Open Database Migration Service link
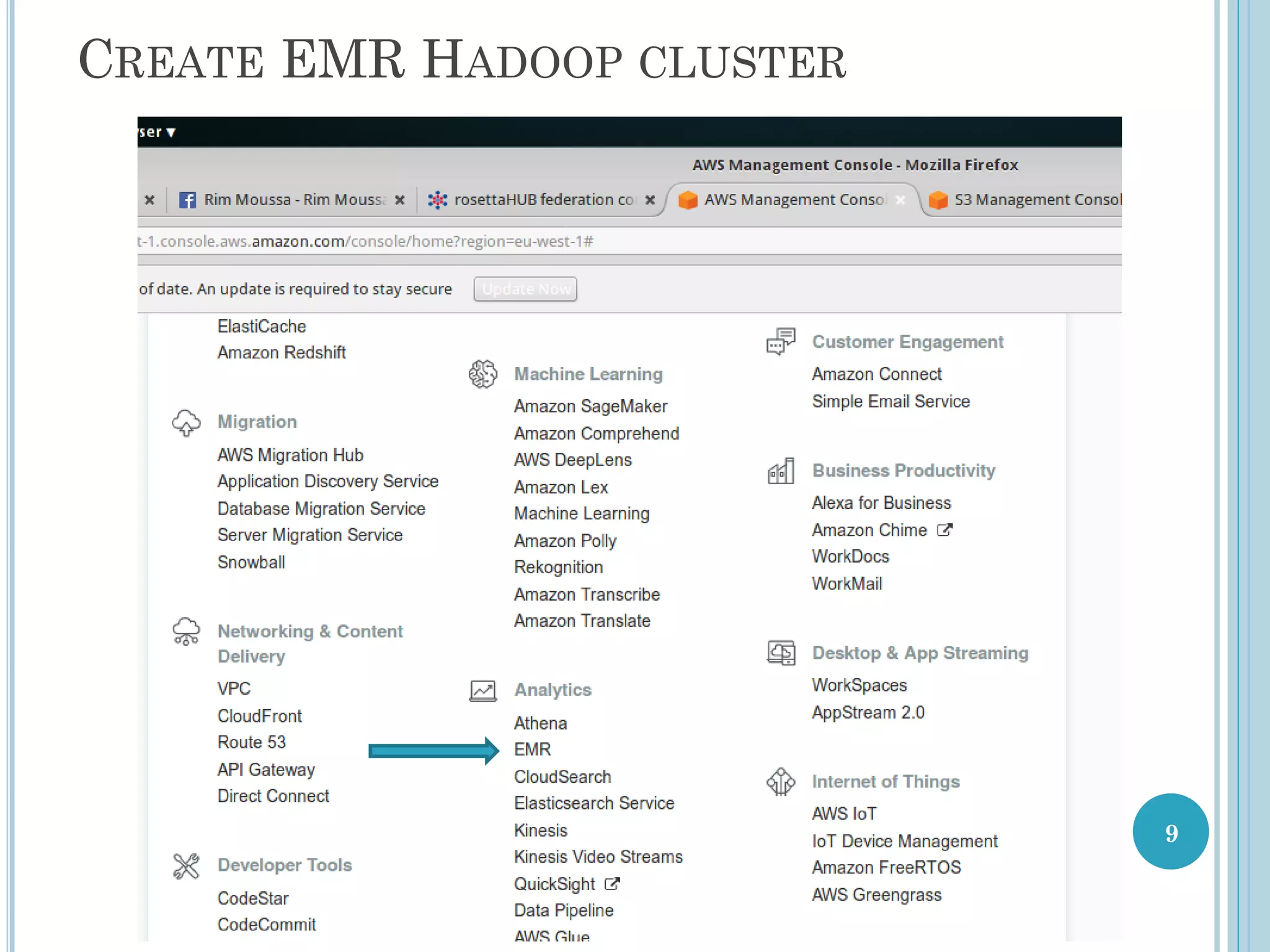This screenshot has width=1270, height=952. [321, 509]
